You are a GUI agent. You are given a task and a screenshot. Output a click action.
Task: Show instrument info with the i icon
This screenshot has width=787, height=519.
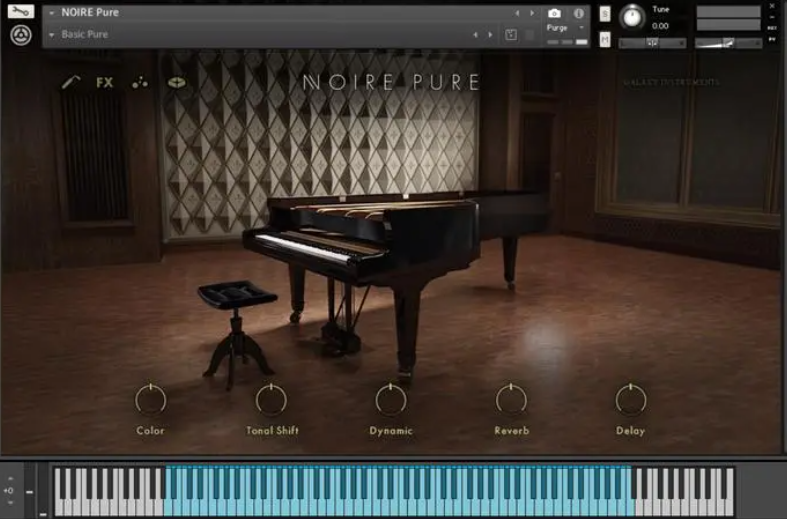pos(579,13)
